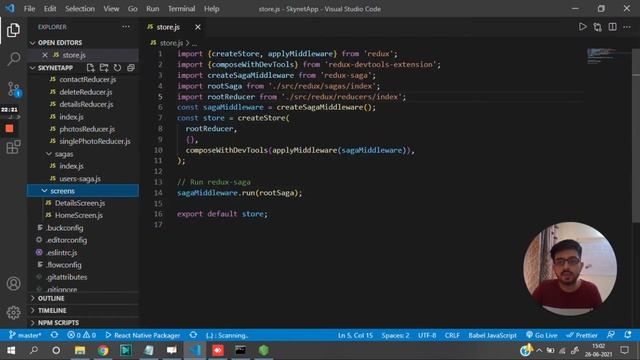The width and height of the screenshot is (640, 360).
Task: Change the Babel JavaScript language mode
Action: pos(492,335)
